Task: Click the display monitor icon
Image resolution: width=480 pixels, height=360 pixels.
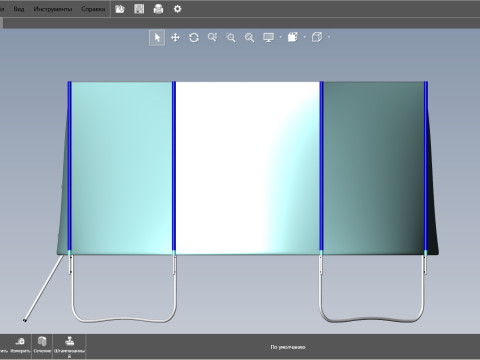Action: [268, 38]
